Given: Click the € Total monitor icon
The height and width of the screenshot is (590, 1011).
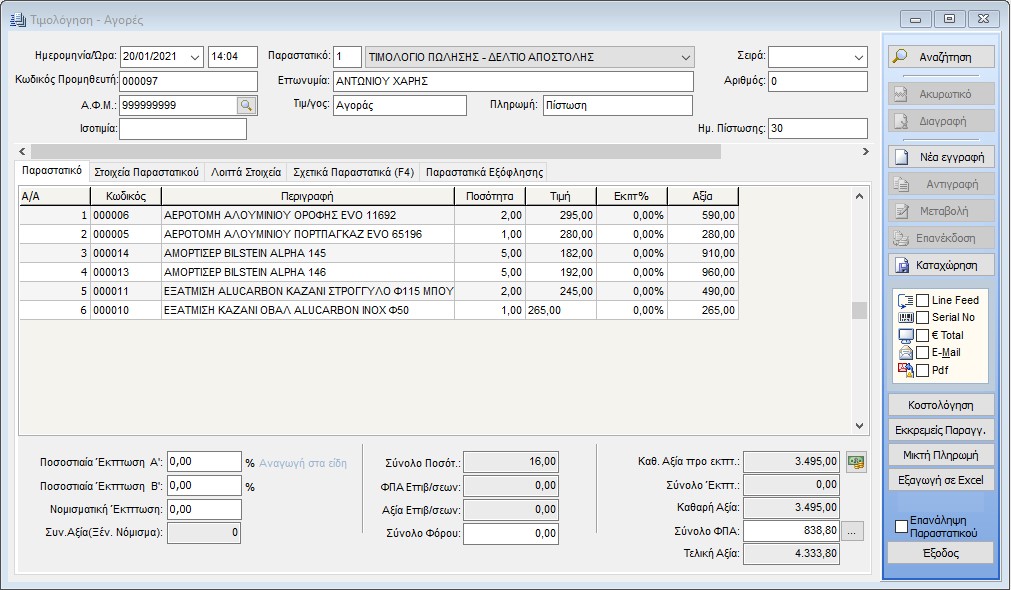Looking at the screenshot, I should click(x=905, y=335).
